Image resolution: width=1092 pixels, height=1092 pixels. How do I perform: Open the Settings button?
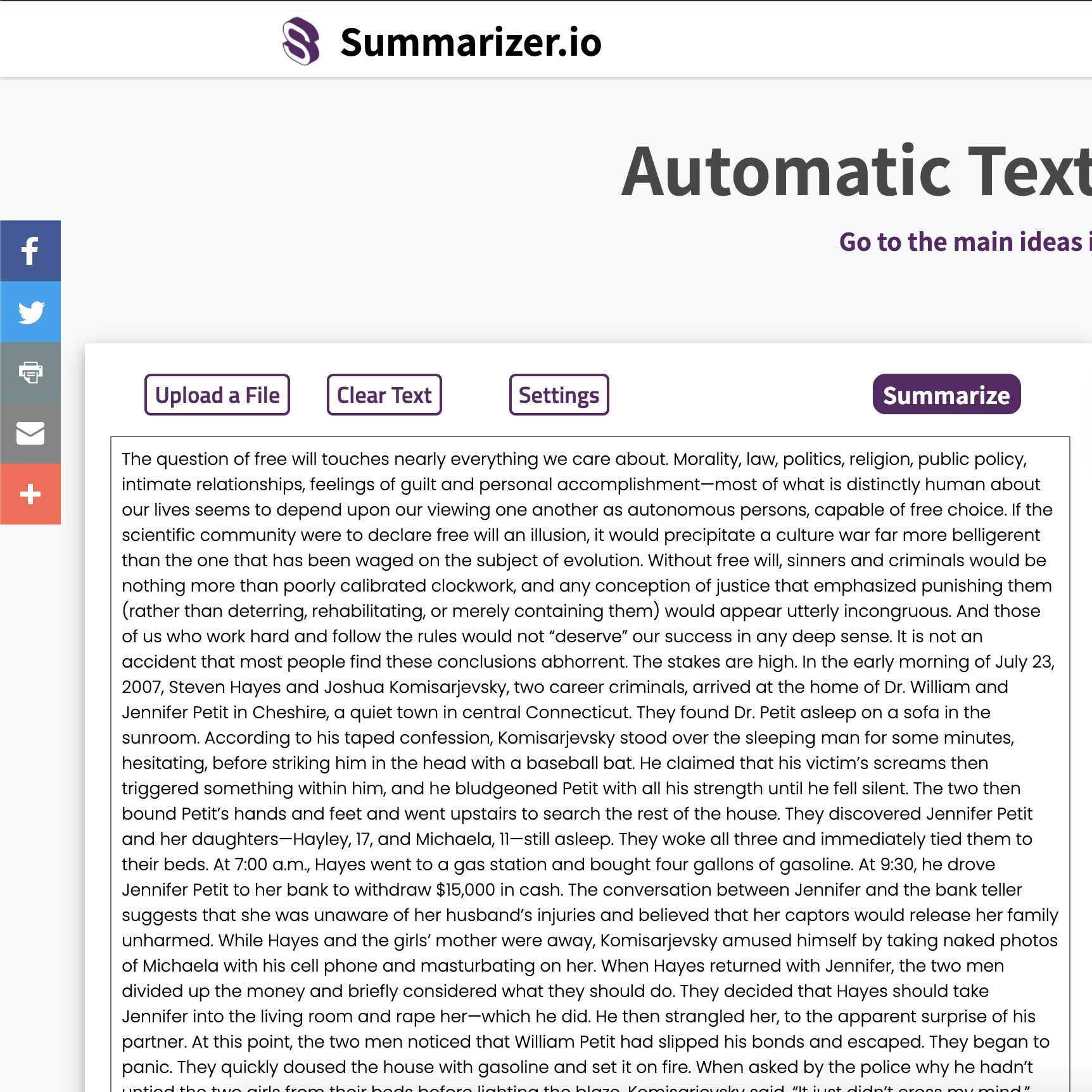pos(559,395)
